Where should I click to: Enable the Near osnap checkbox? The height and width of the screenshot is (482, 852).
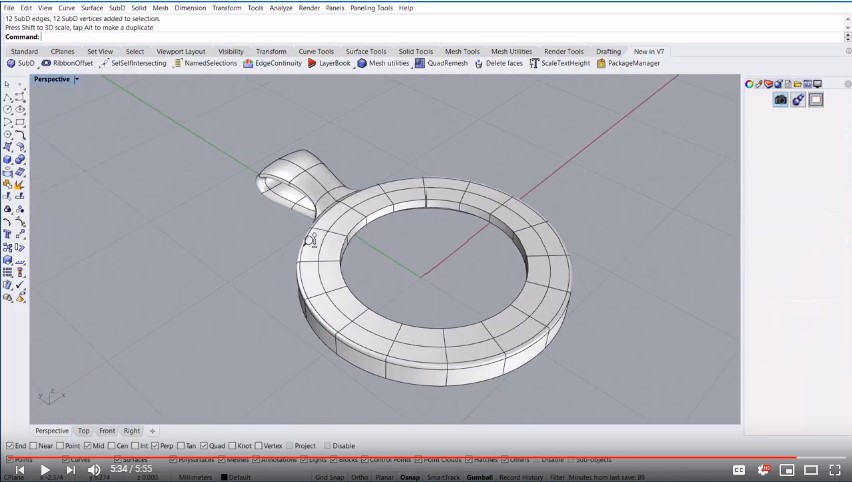coord(34,446)
